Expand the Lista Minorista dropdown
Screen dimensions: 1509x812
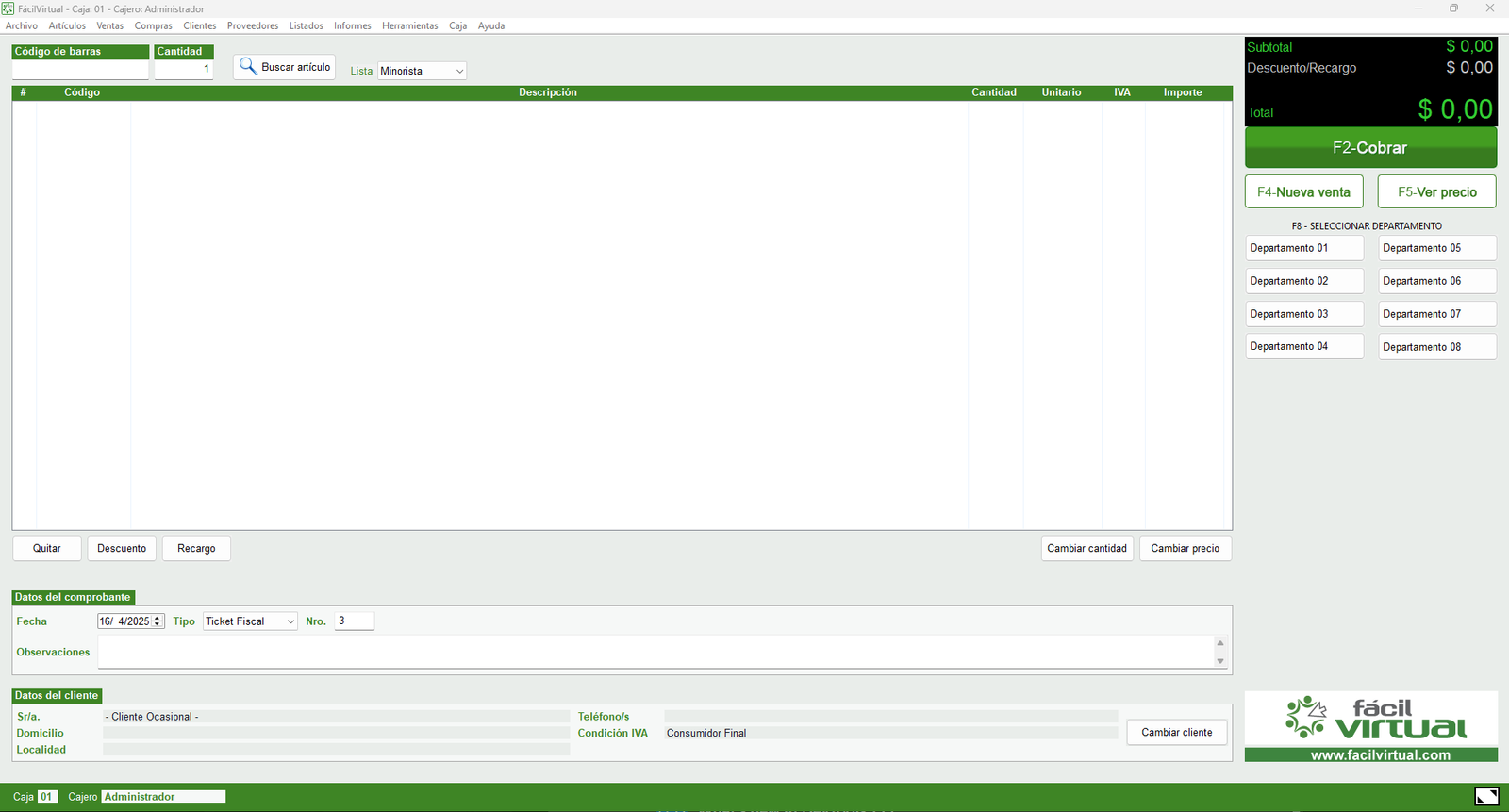(x=459, y=71)
